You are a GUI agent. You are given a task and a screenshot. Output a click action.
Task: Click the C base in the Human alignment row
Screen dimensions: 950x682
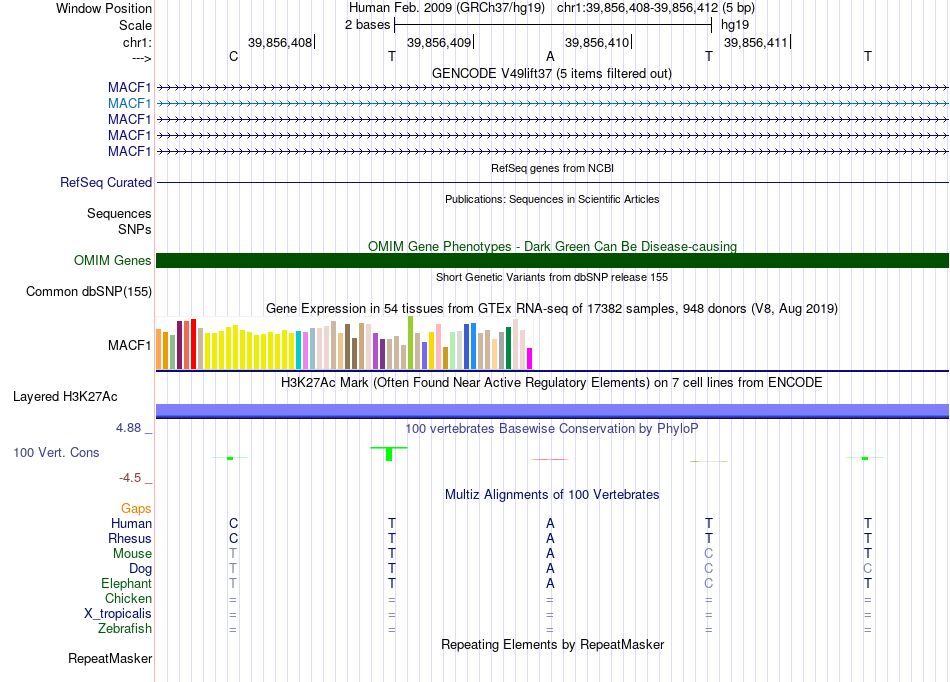pos(234,523)
